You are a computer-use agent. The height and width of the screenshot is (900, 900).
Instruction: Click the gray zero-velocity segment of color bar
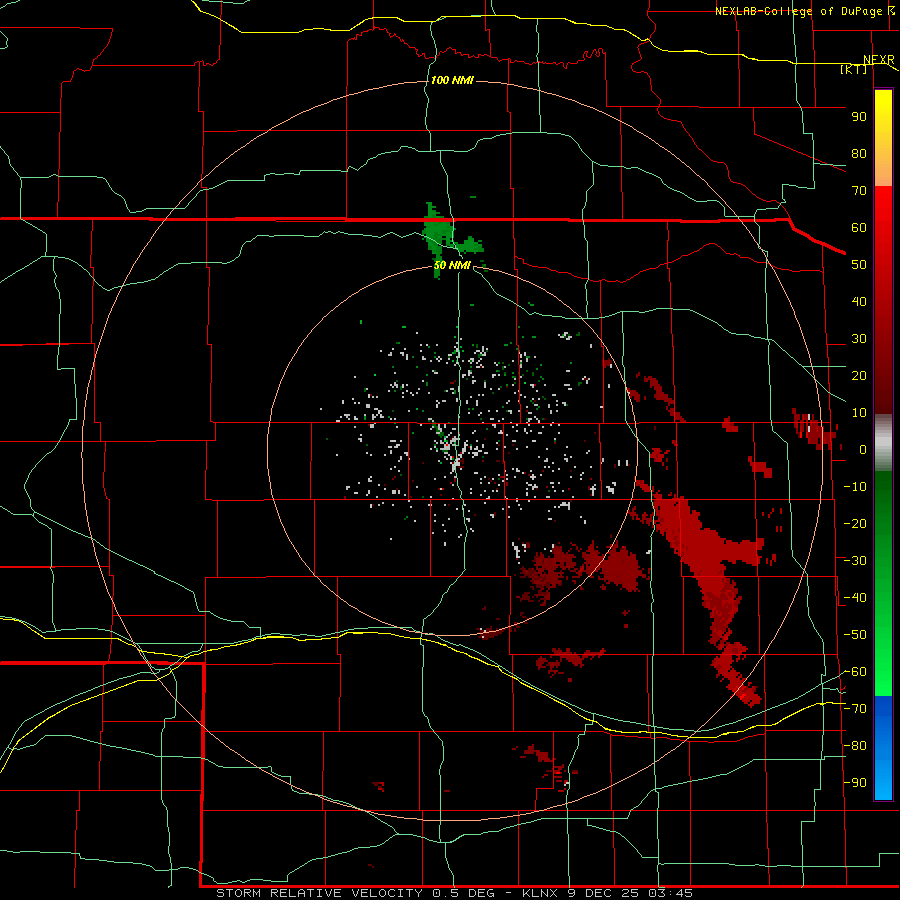(x=883, y=443)
